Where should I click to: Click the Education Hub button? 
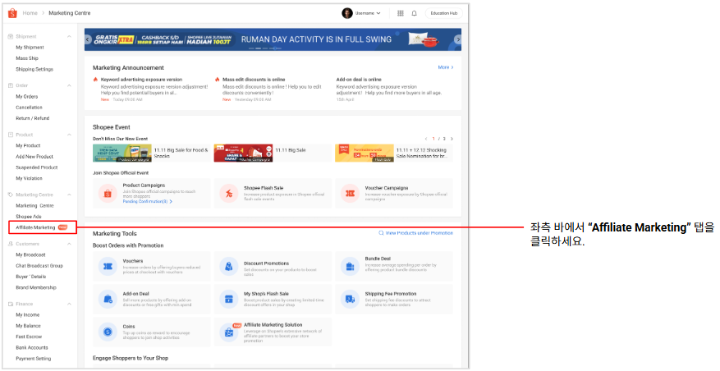click(444, 13)
